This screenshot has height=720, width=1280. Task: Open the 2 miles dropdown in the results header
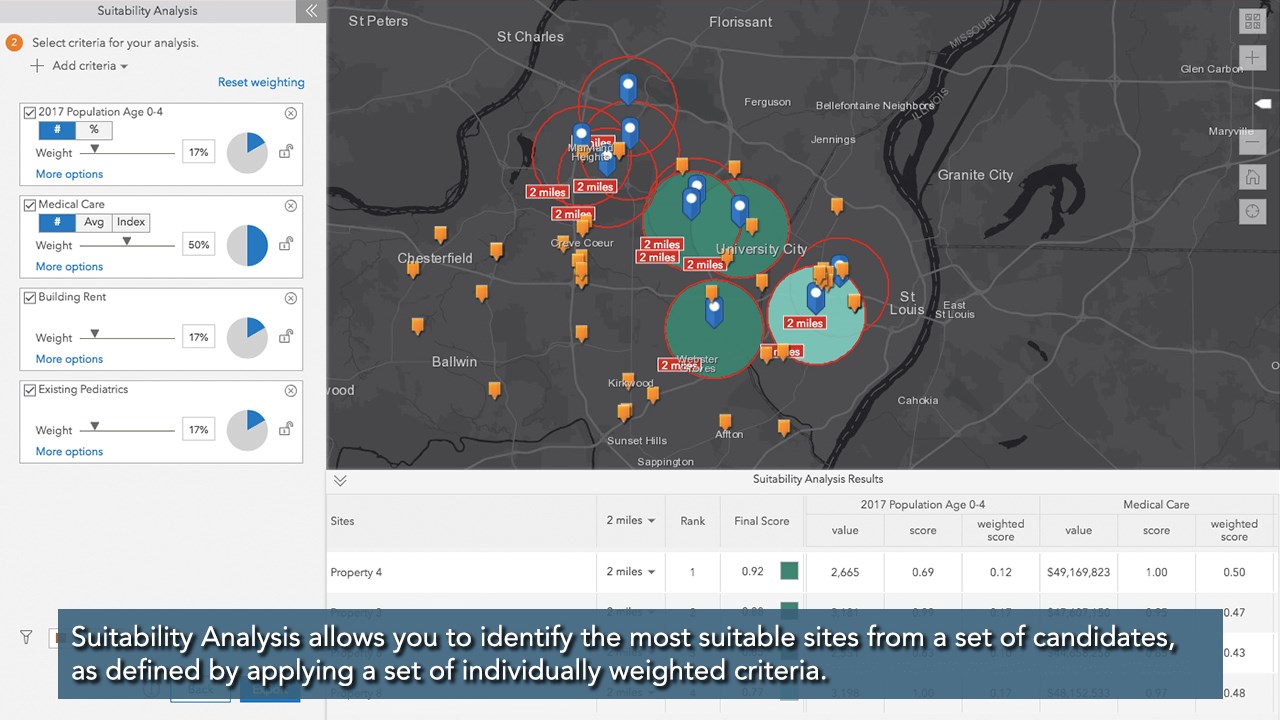pos(631,520)
